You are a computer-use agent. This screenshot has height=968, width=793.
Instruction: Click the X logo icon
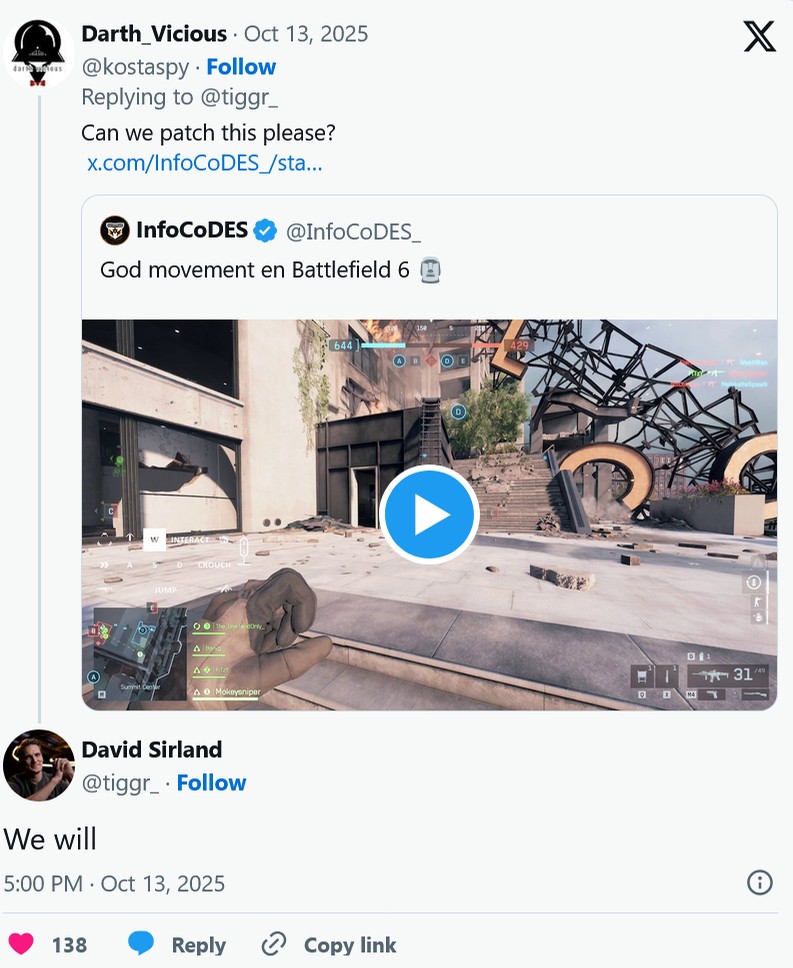[x=759, y=37]
